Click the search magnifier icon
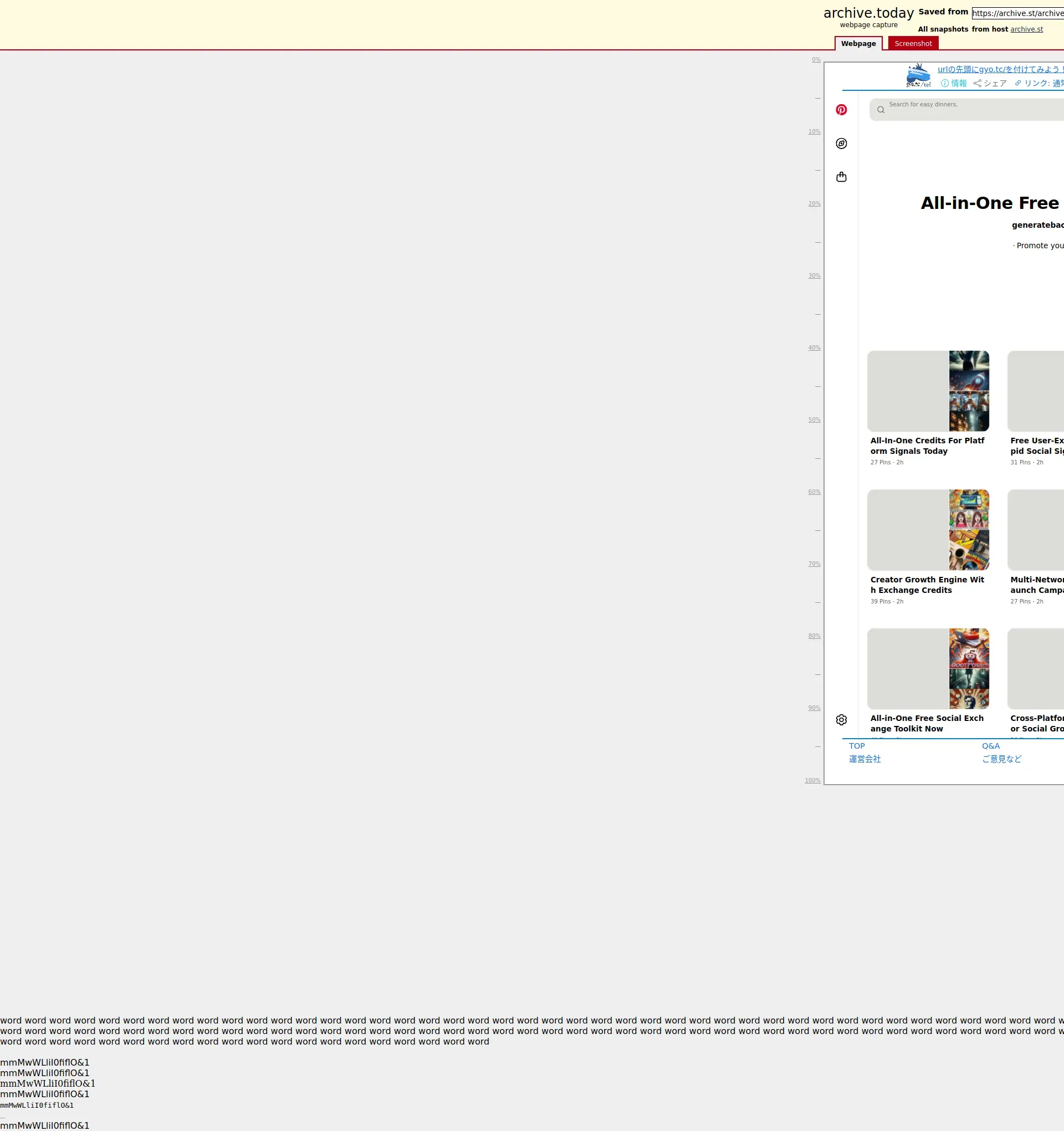Screen dimensions: 1064x1131 coord(881,110)
